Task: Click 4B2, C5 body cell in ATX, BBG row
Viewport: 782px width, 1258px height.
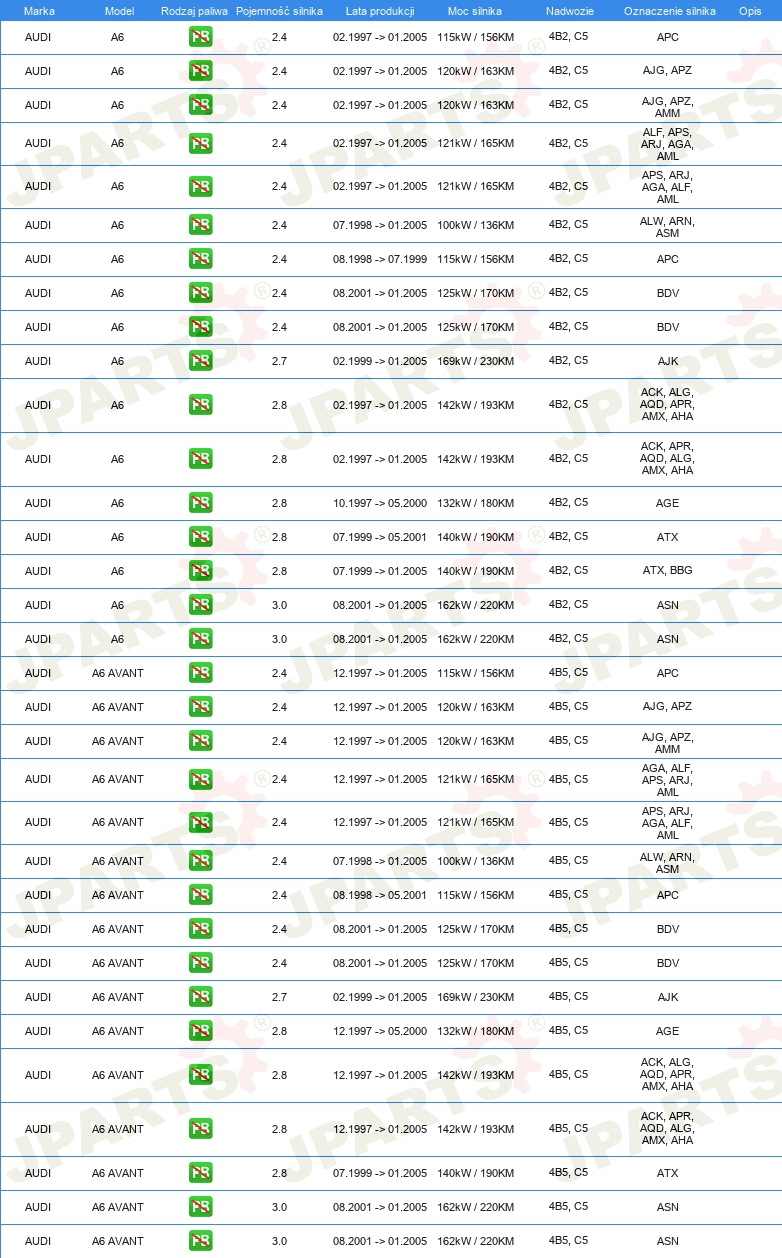Action: click(x=568, y=570)
